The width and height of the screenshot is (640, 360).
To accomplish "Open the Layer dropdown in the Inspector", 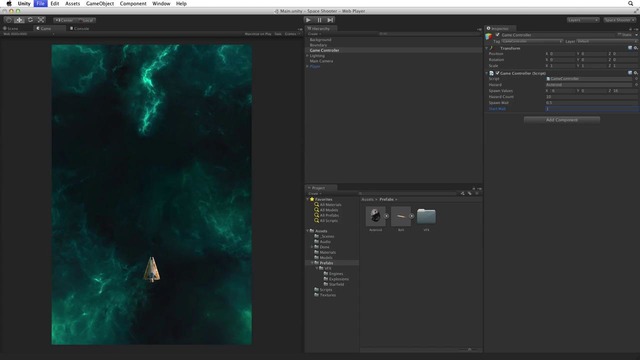I will point(607,41).
